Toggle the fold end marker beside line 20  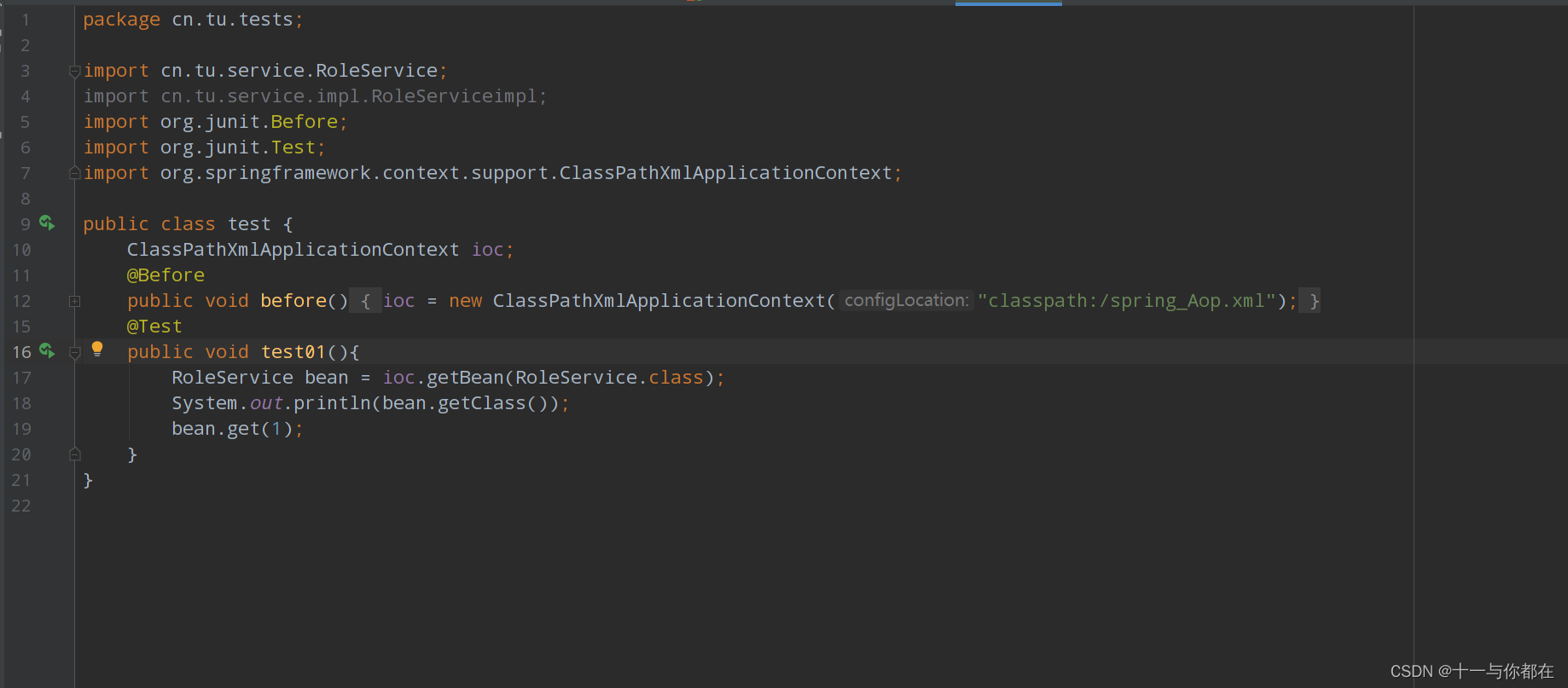click(x=75, y=454)
